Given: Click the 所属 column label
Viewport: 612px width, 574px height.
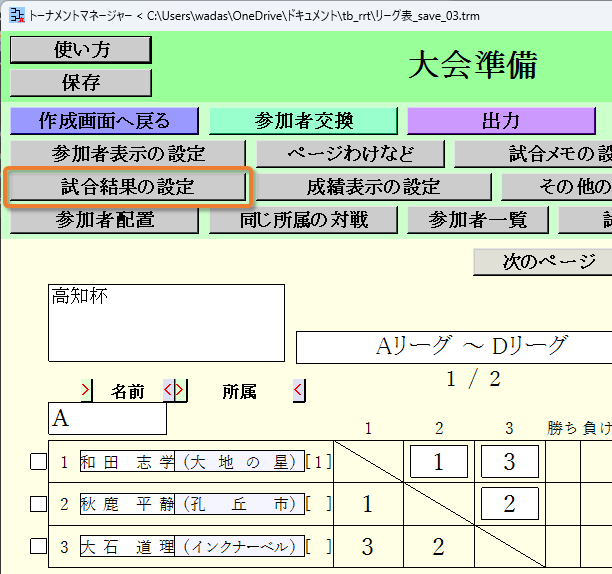Looking at the screenshot, I should click(239, 391).
